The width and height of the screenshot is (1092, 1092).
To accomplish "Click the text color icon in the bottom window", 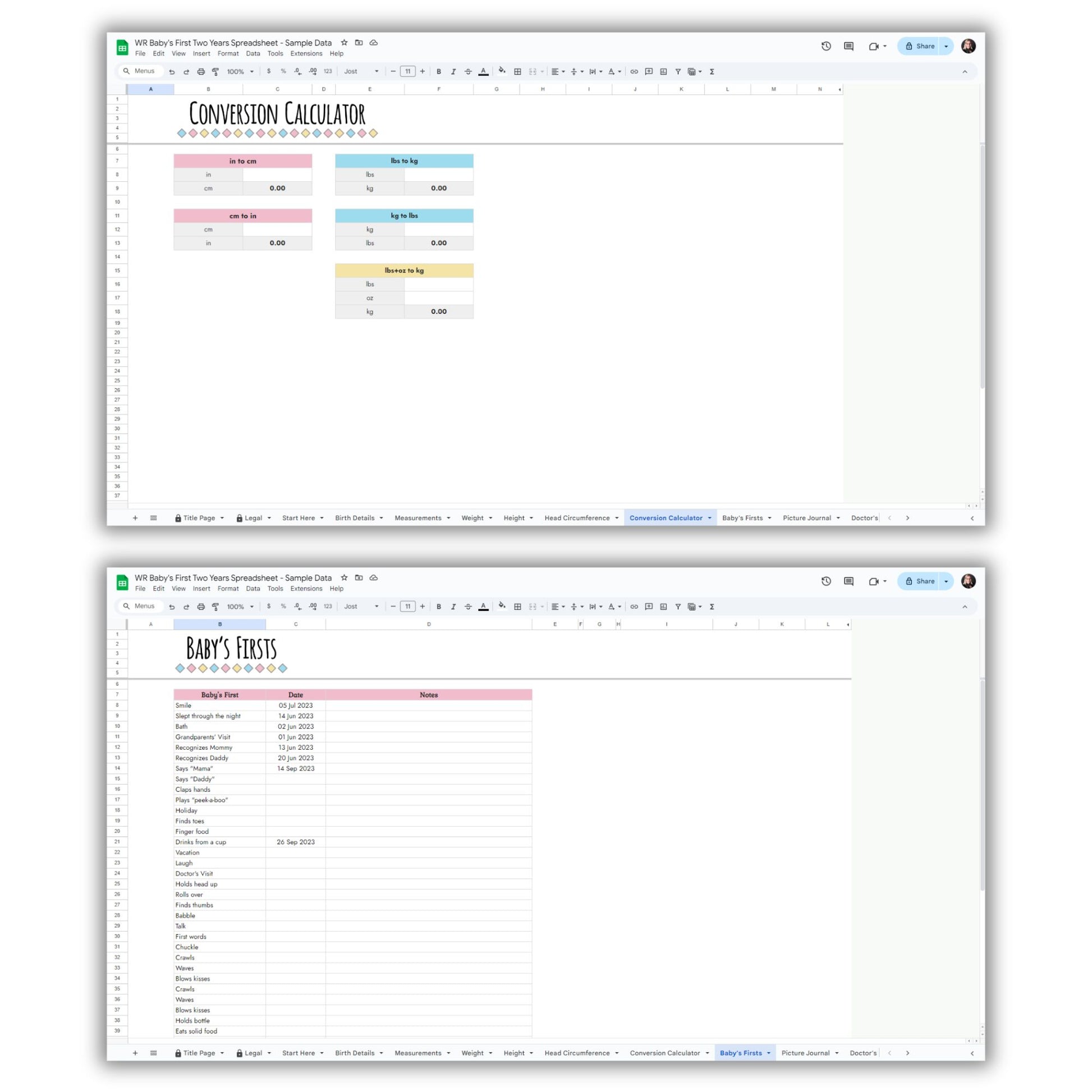I will coord(483,607).
